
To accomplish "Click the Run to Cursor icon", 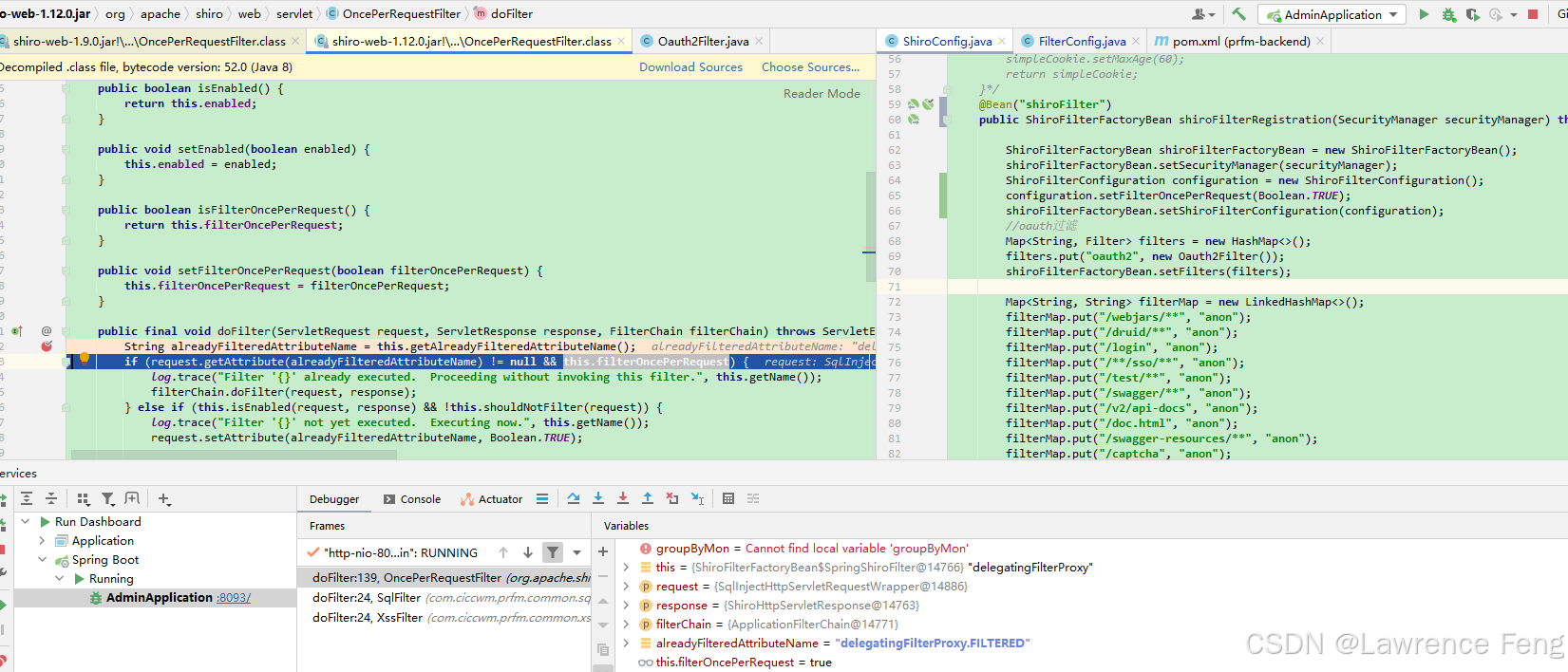I will (697, 498).
